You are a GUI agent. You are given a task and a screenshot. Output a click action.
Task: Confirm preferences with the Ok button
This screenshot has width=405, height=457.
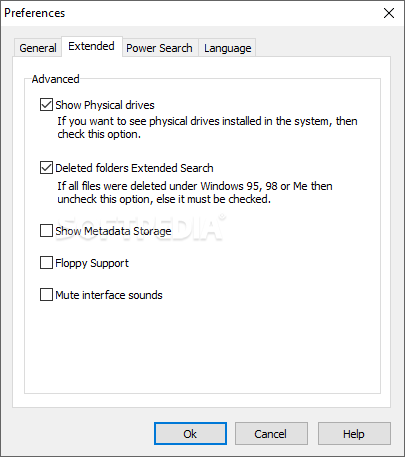tap(190, 434)
